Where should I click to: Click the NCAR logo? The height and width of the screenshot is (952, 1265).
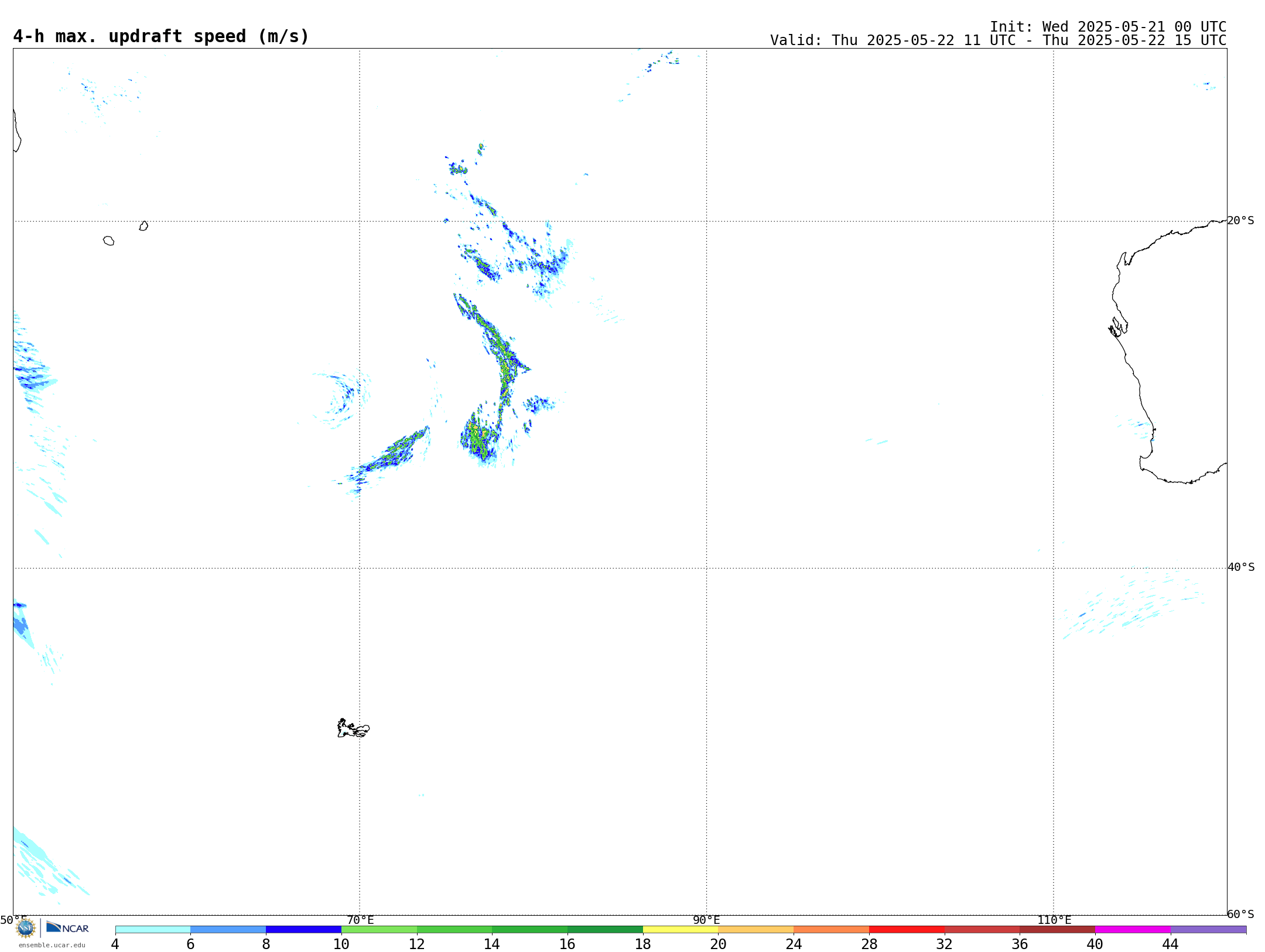coord(67,927)
